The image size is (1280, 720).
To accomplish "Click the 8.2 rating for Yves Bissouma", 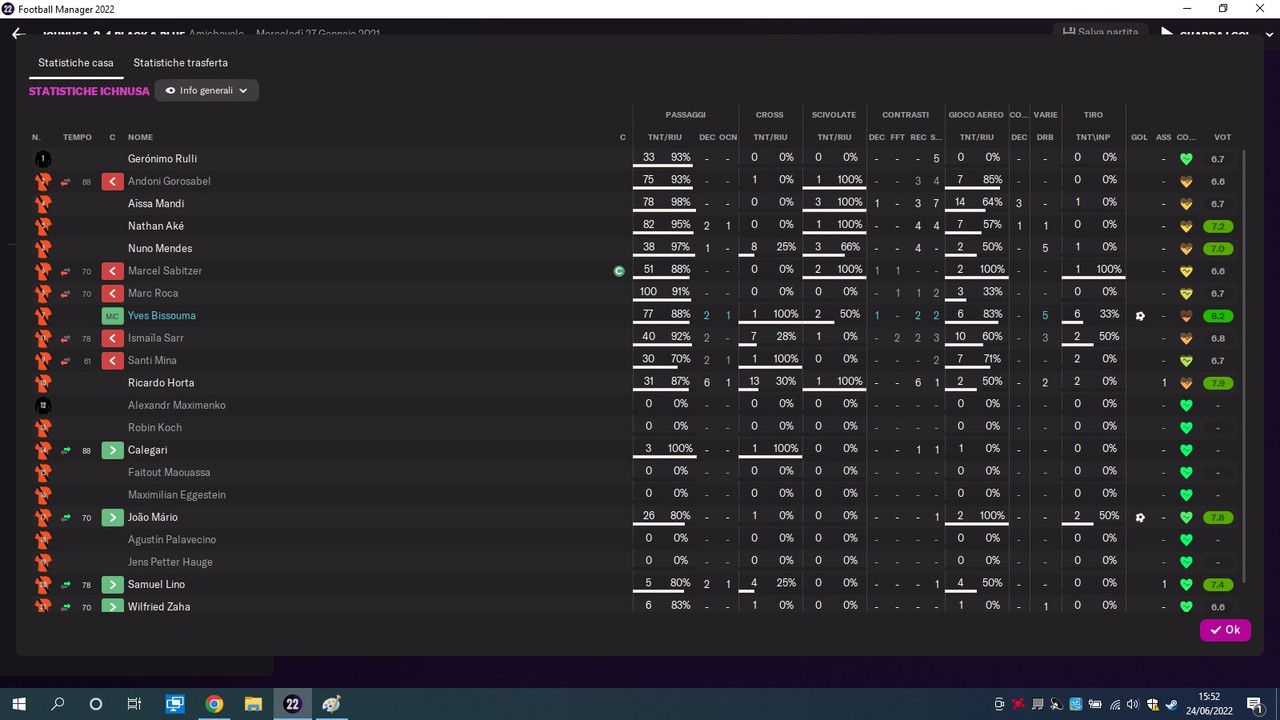I will click(1217, 316).
